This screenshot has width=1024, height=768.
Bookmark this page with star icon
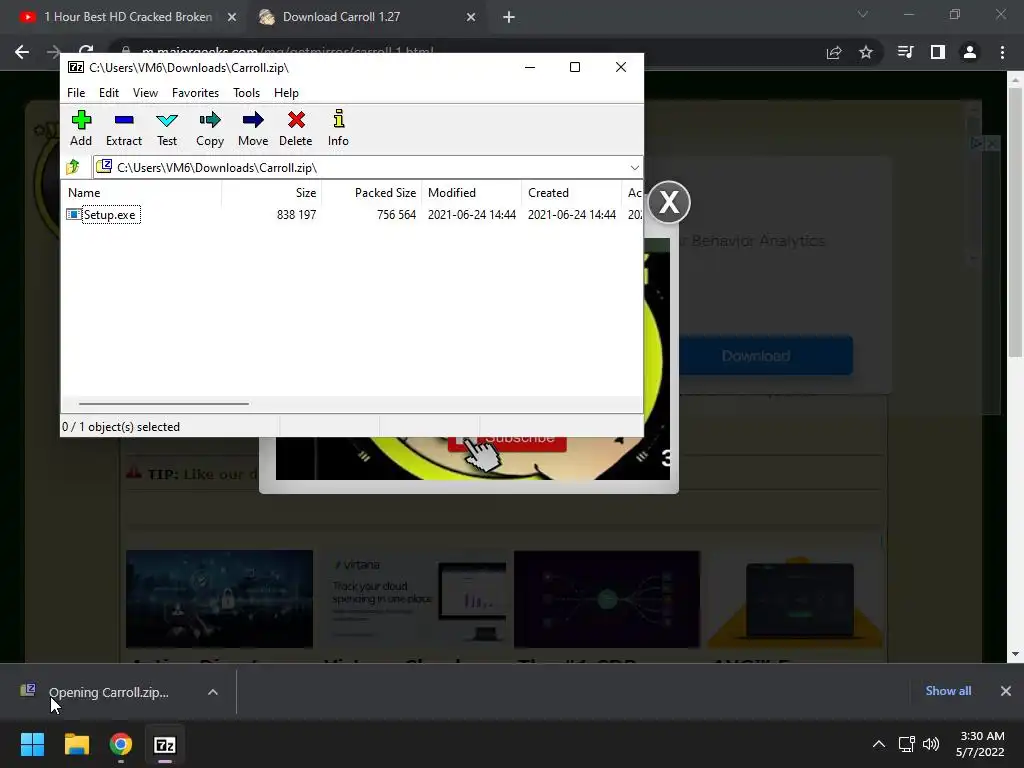point(866,52)
